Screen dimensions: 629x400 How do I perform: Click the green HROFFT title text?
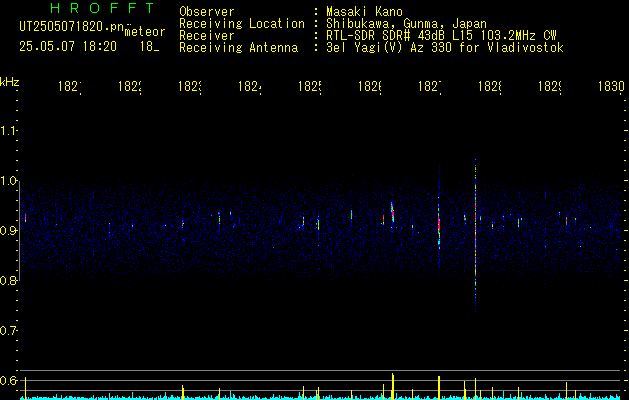[x=102, y=8]
